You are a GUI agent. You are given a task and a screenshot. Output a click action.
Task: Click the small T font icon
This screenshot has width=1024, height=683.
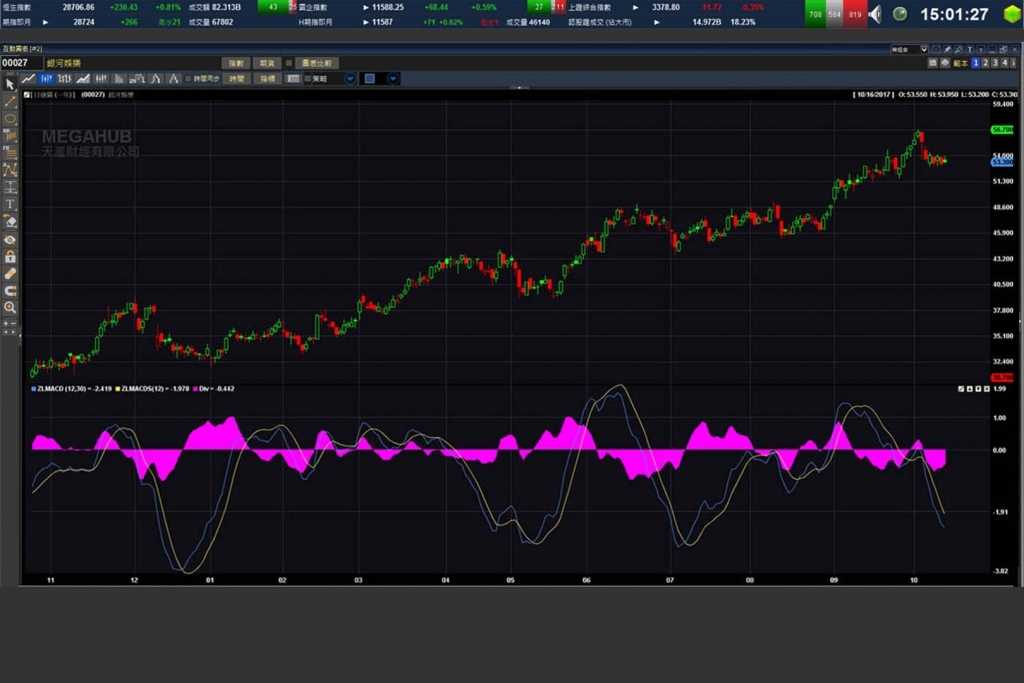(x=981, y=49)
